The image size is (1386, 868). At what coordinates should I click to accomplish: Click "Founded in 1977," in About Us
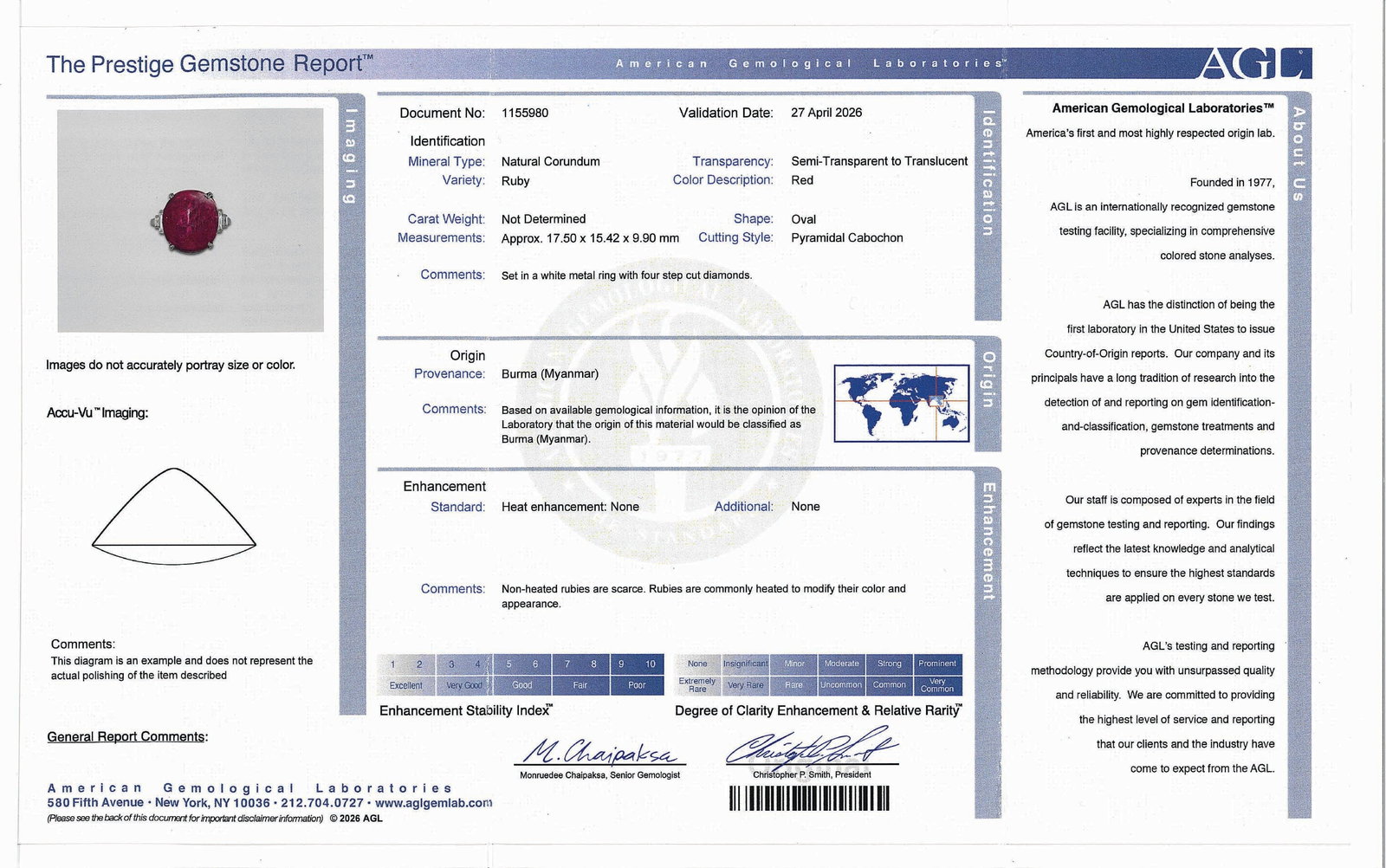coord(1232,183)
